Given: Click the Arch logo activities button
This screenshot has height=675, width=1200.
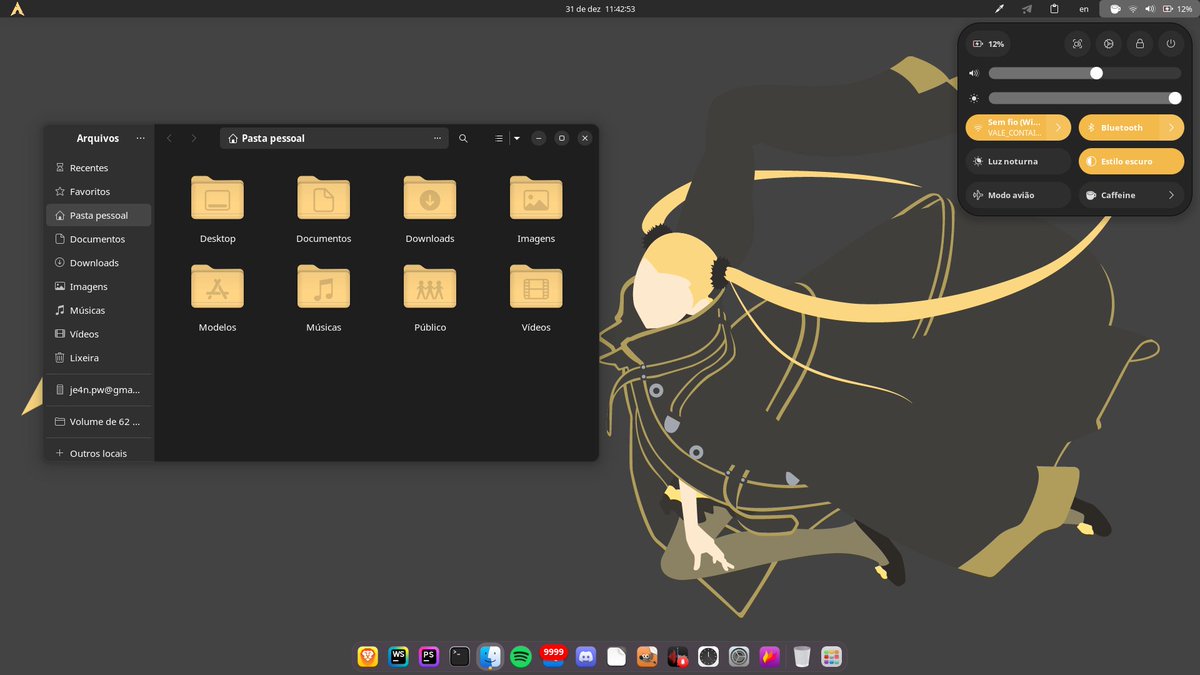Looking at the screenshot, I should point(18,9).
